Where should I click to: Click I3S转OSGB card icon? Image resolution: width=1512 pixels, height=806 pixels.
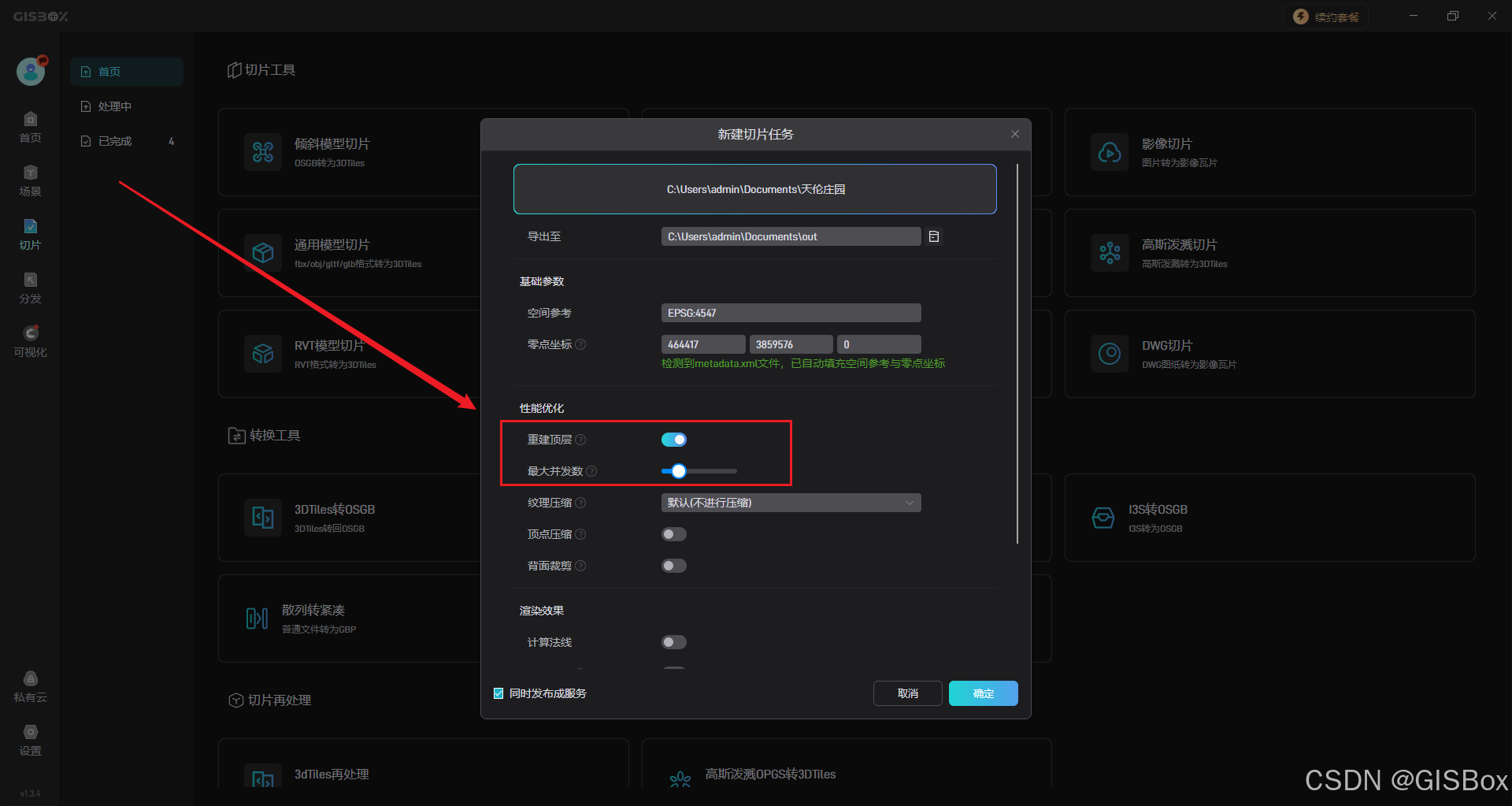(1103, 518)
